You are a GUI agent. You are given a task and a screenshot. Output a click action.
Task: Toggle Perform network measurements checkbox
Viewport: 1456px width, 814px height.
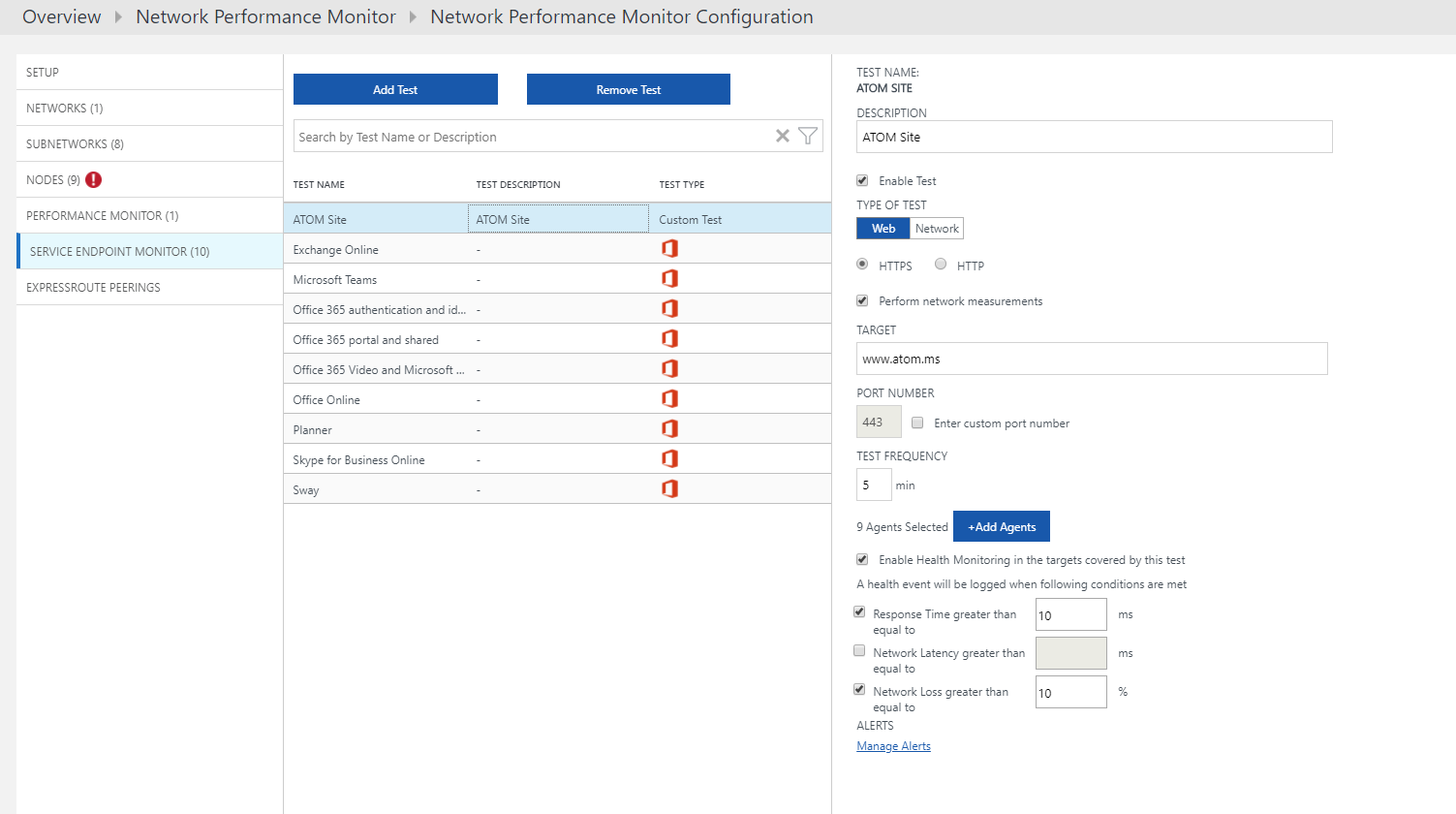coord(862,300)
